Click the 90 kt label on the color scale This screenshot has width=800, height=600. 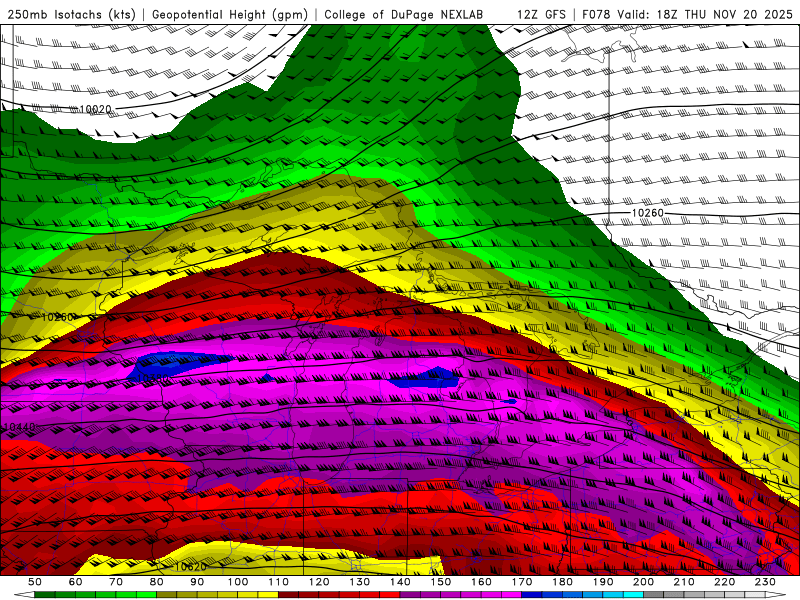pyautogui.click(x=197, y=582)
